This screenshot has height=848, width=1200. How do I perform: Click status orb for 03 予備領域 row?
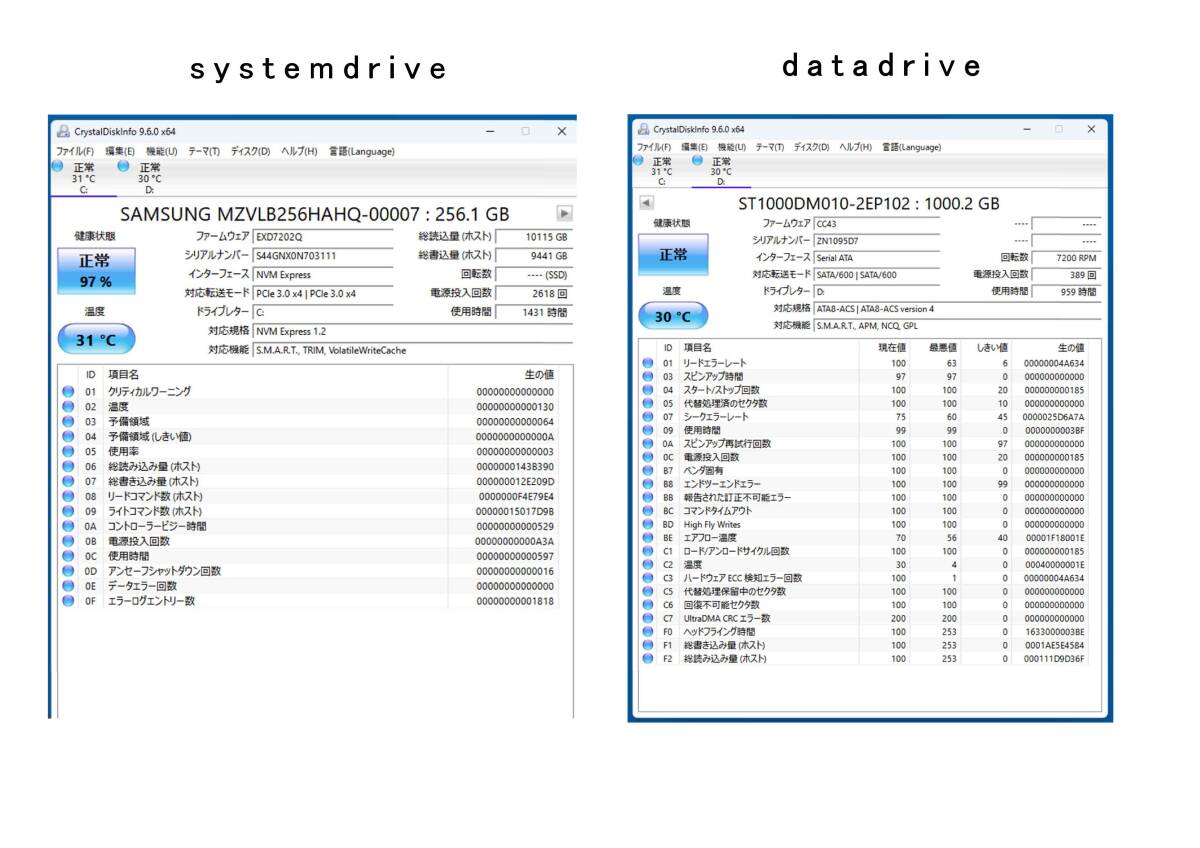tap(68, 422)
